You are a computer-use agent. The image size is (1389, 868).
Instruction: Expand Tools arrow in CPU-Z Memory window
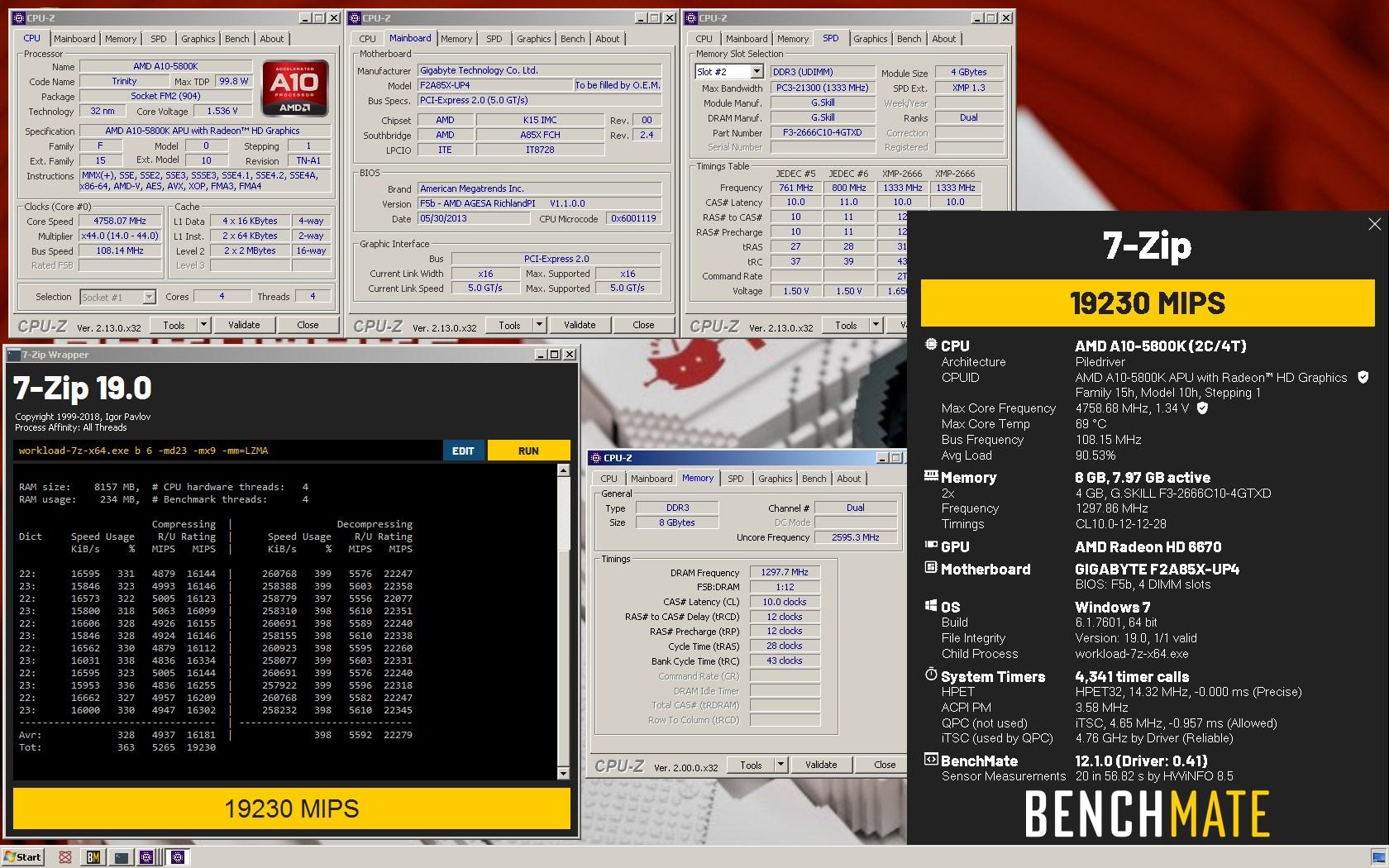tap(780, 765)
